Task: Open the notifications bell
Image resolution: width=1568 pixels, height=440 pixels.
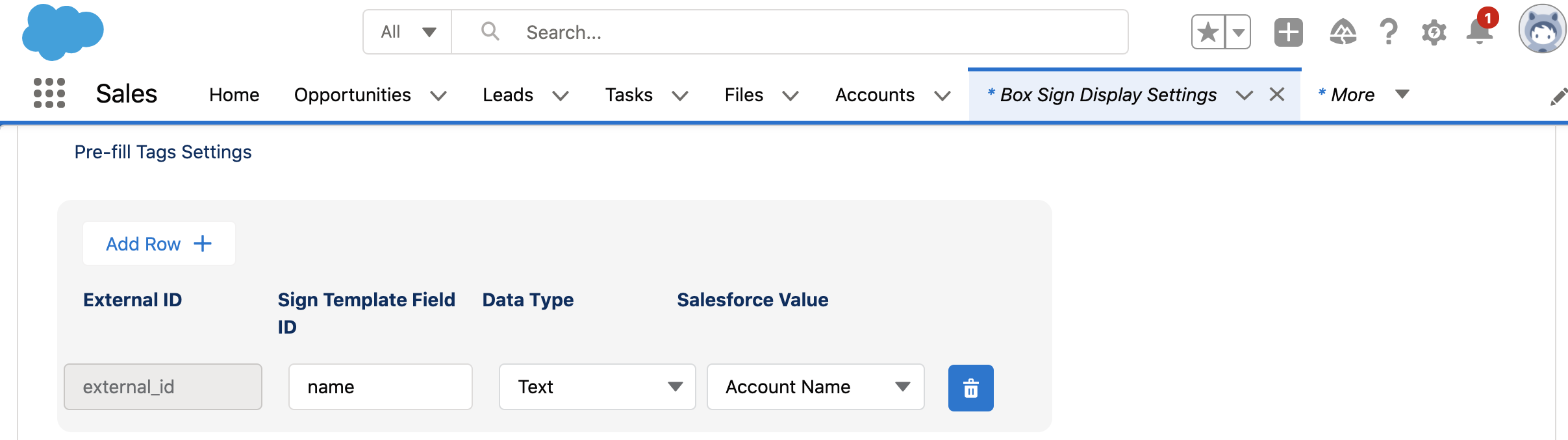Action: [x=1479, y=32]
